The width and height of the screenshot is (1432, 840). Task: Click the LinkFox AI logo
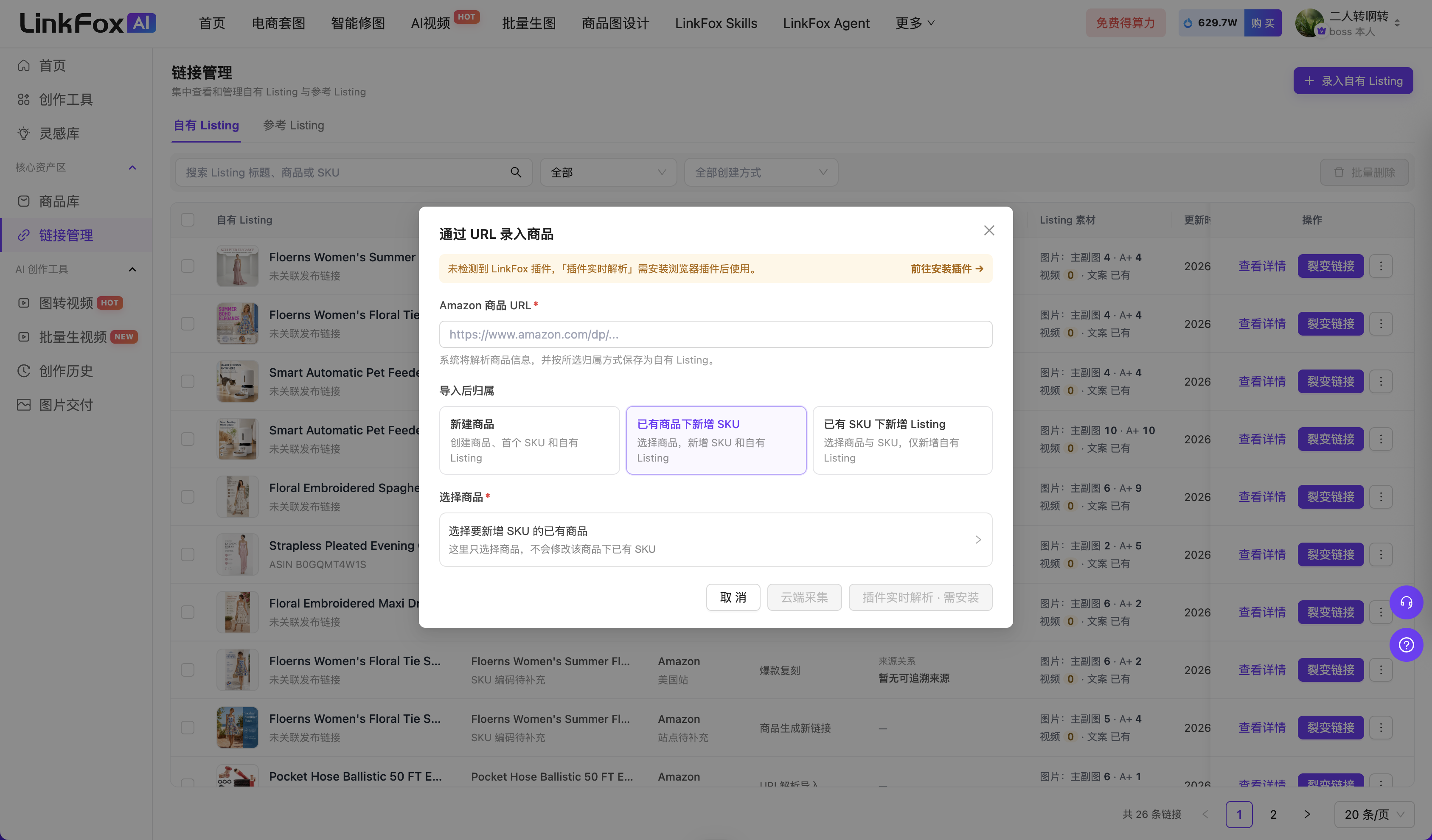pyautogui.click(x=88, y=23)
